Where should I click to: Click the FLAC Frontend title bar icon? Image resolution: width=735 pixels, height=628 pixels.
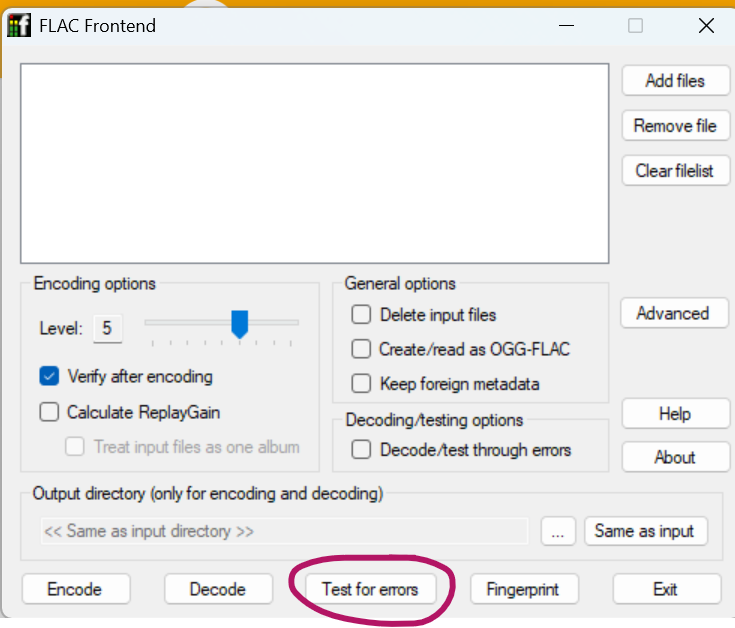[x=19, y=26]
